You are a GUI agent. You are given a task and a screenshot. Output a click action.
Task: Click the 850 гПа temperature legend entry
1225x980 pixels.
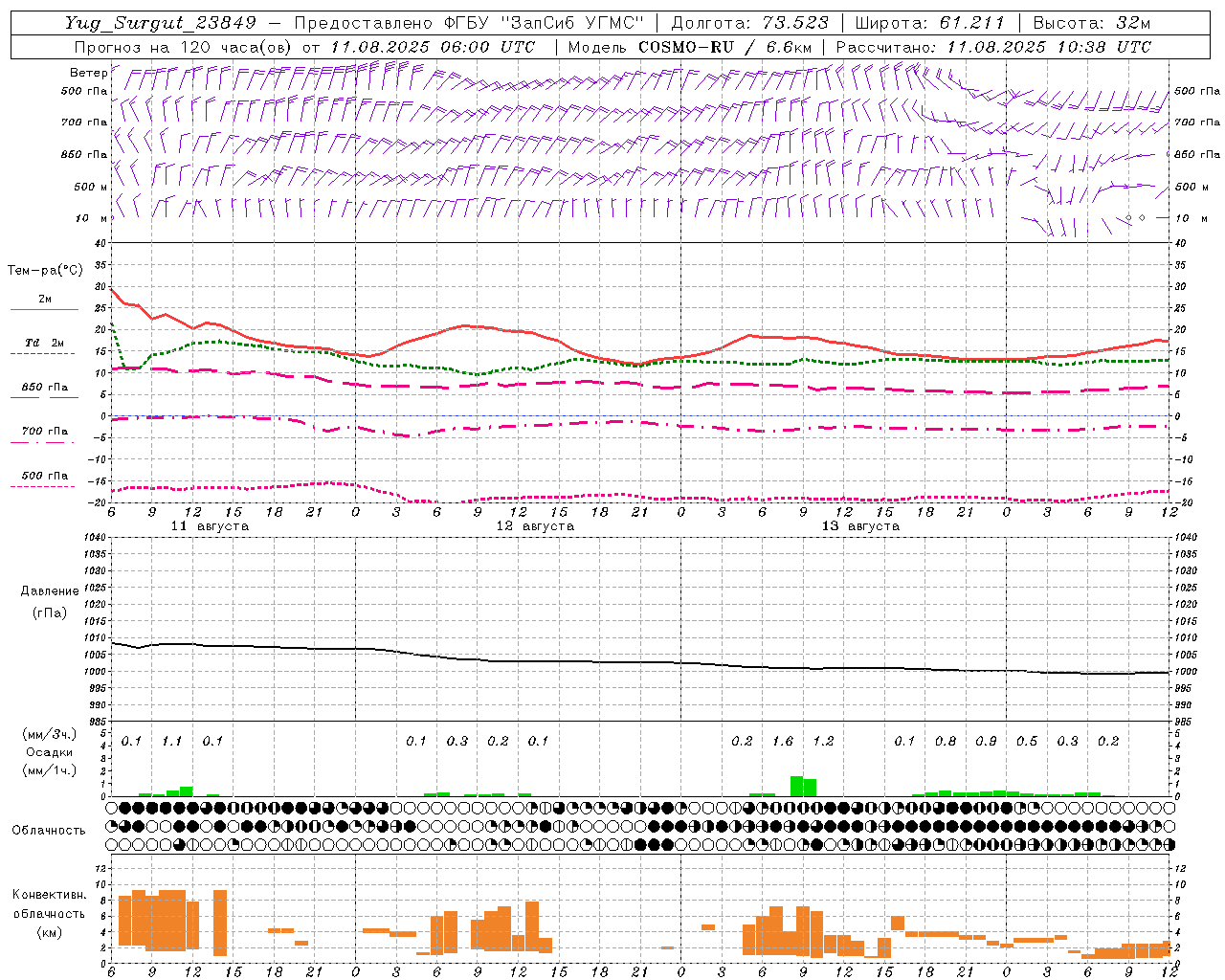coord(44,388)
